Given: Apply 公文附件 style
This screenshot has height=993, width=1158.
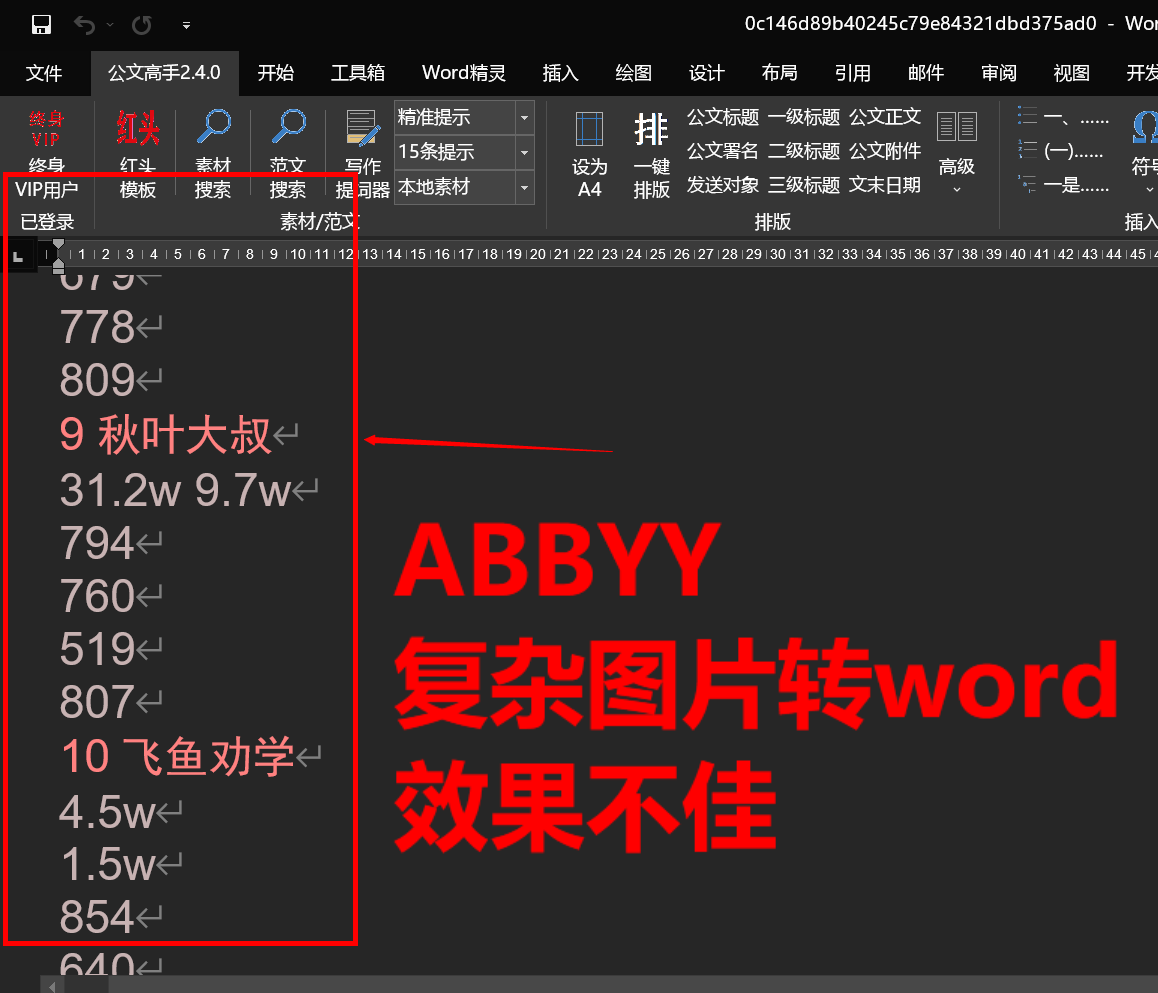Looking at the screenshot, I should coord(885,151).
